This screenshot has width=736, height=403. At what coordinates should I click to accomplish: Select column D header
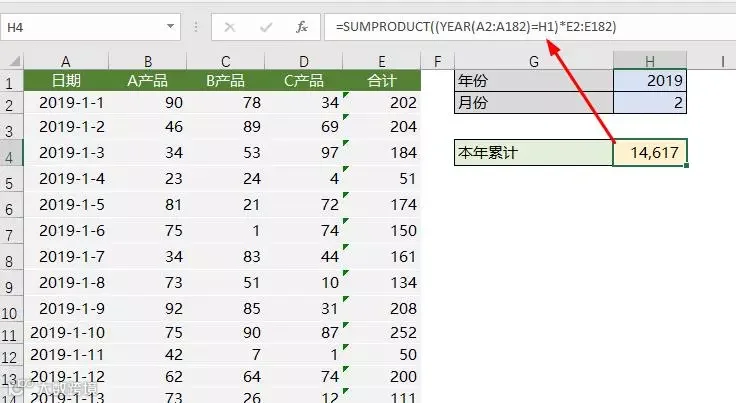click(x=304, y=61)
